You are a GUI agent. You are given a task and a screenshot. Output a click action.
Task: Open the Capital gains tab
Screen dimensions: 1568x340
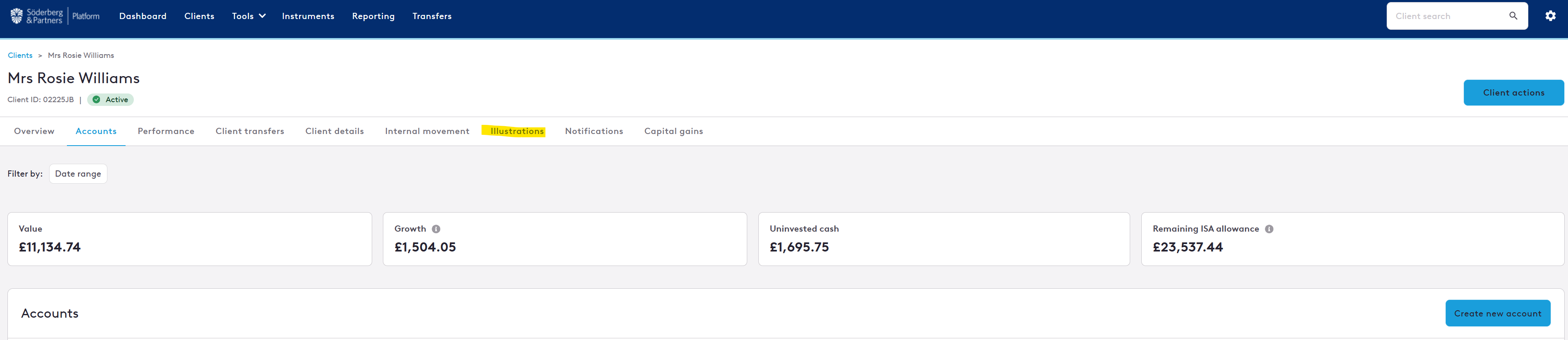[x=673, y=131]
